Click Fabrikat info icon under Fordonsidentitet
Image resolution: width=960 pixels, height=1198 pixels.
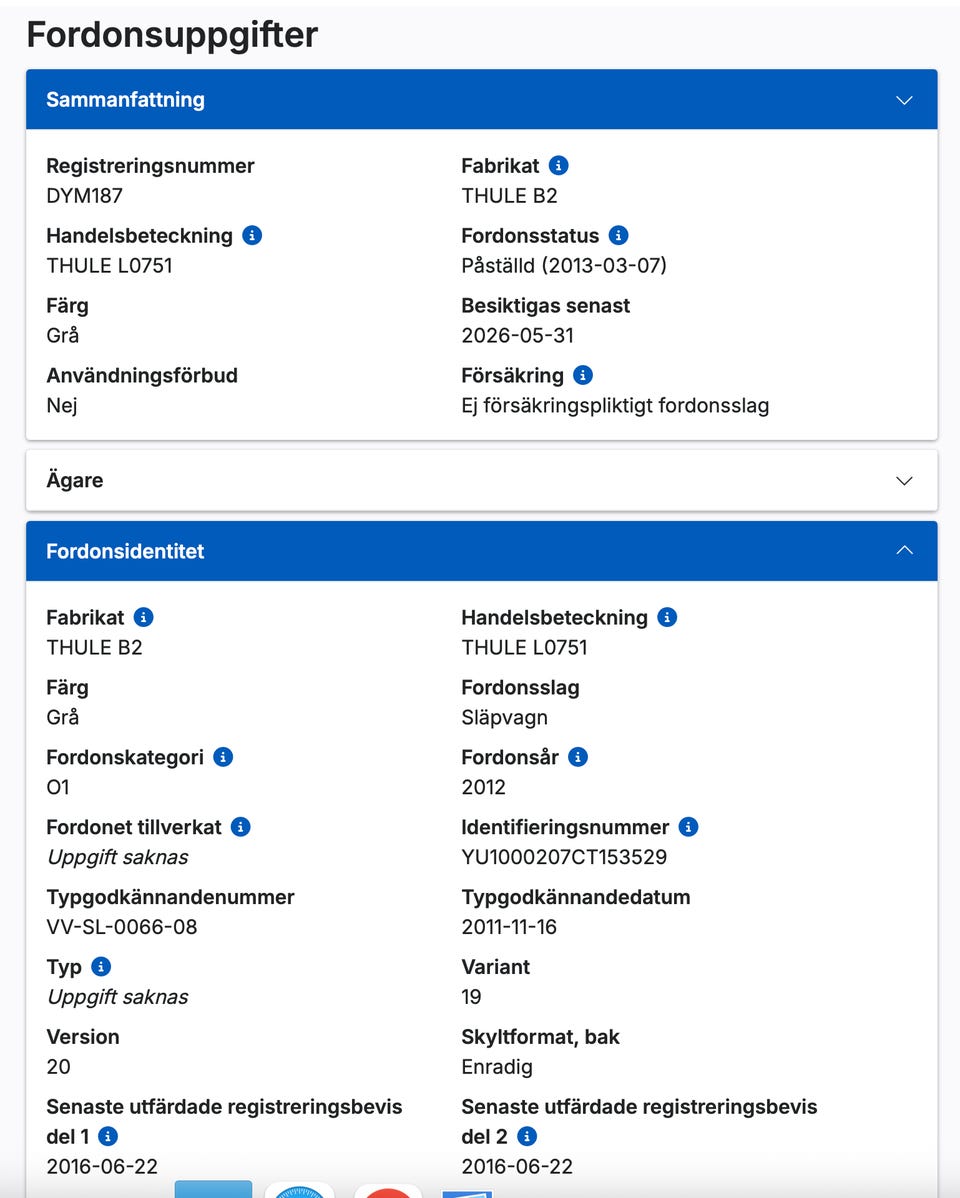144,617
